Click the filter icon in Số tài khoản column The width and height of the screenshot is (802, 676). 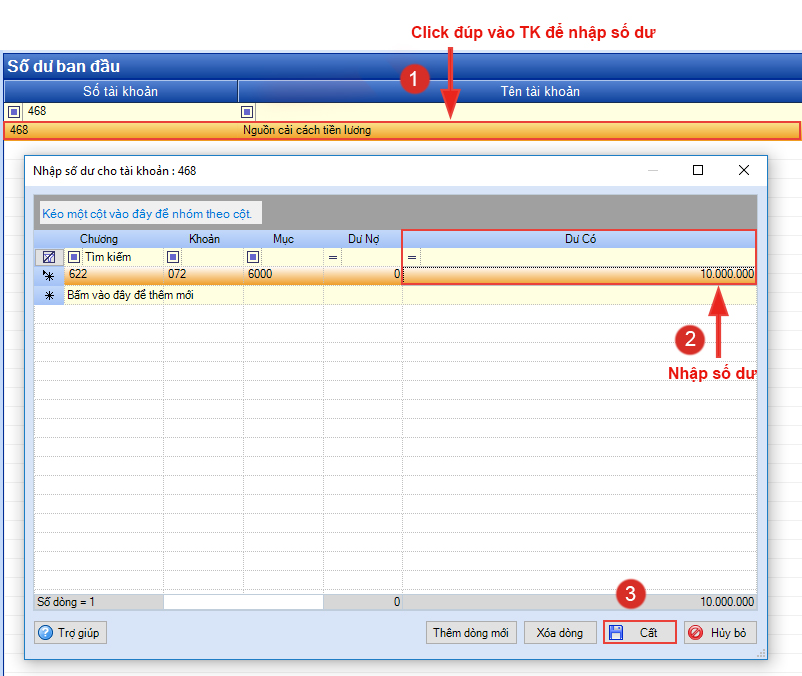point(13,112)
